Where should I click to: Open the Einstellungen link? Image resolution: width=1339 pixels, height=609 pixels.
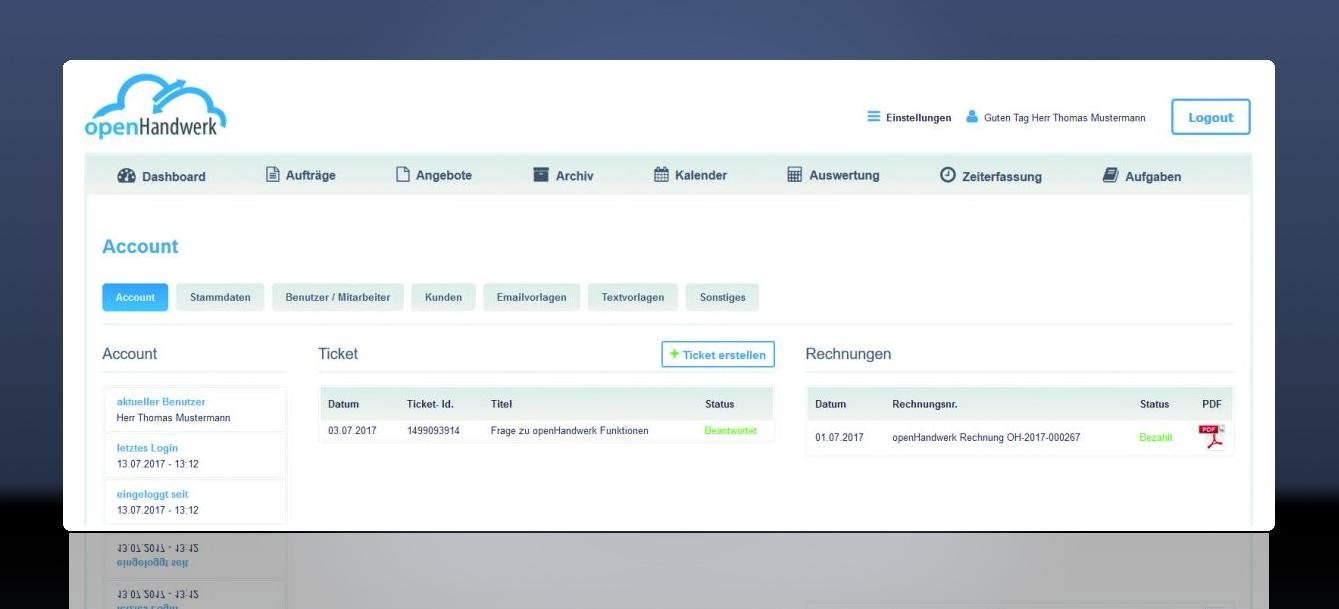tap(918, 117)
